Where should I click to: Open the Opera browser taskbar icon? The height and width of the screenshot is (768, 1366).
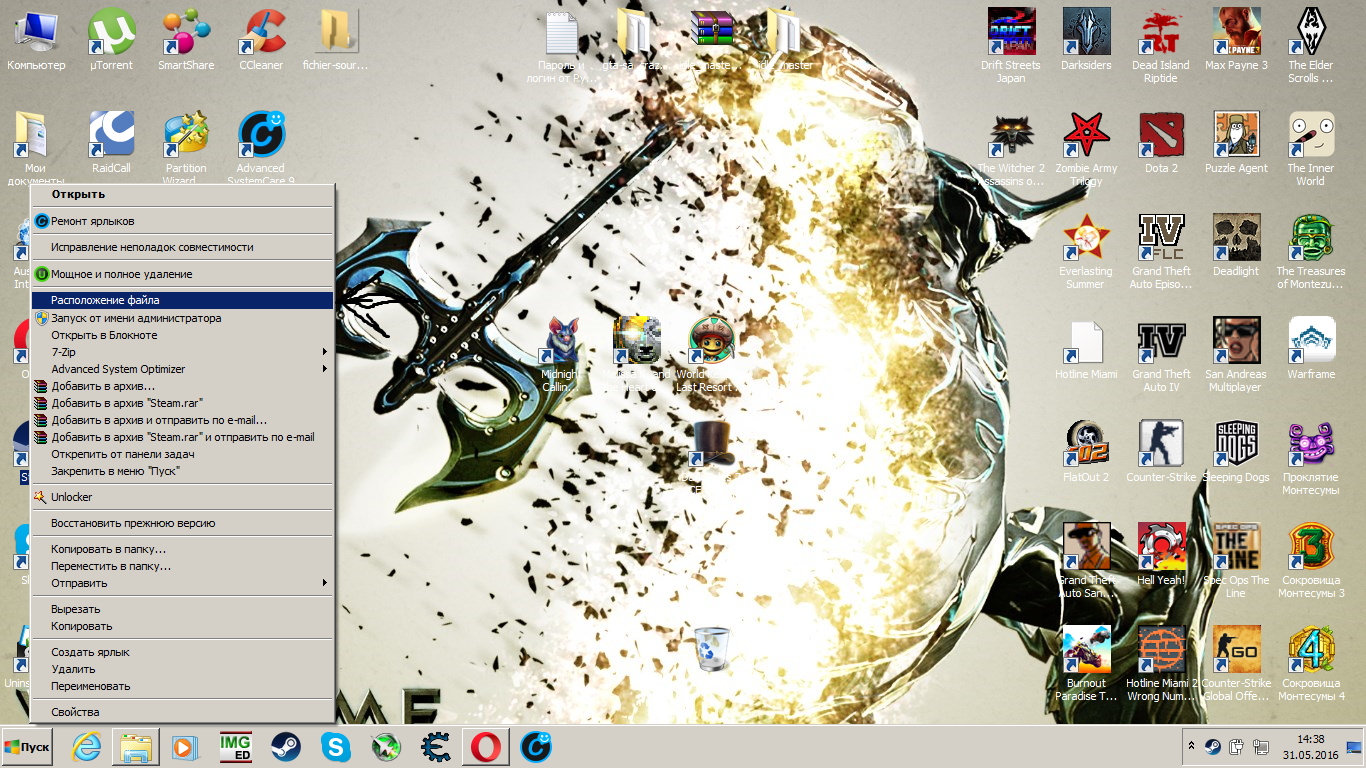pos(487,747)
